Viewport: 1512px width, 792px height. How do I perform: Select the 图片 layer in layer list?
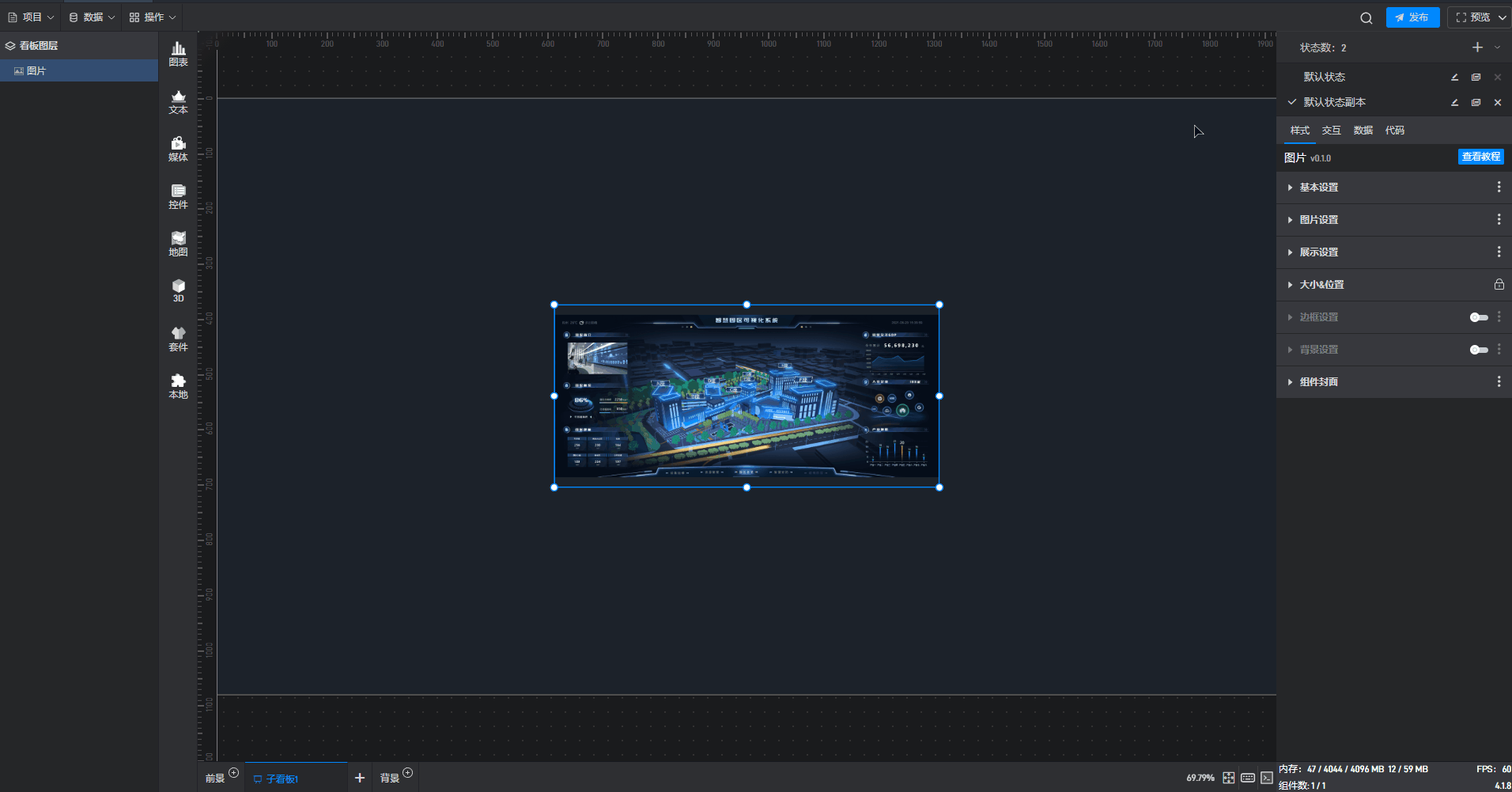36,70
